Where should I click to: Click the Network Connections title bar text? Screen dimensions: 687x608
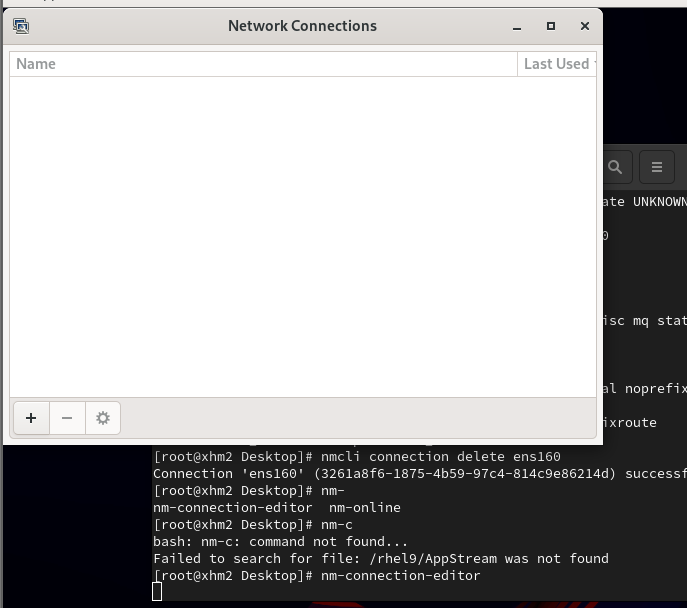[302, 26]
